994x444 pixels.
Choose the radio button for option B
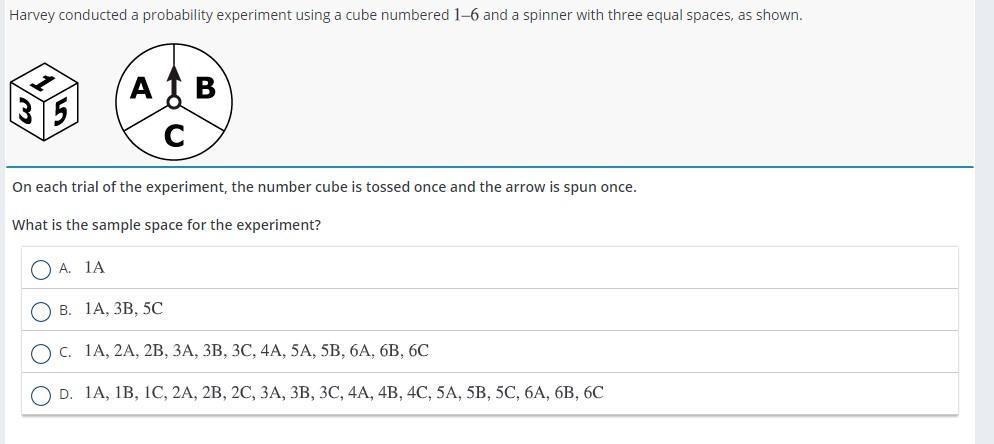pos(41,311)
